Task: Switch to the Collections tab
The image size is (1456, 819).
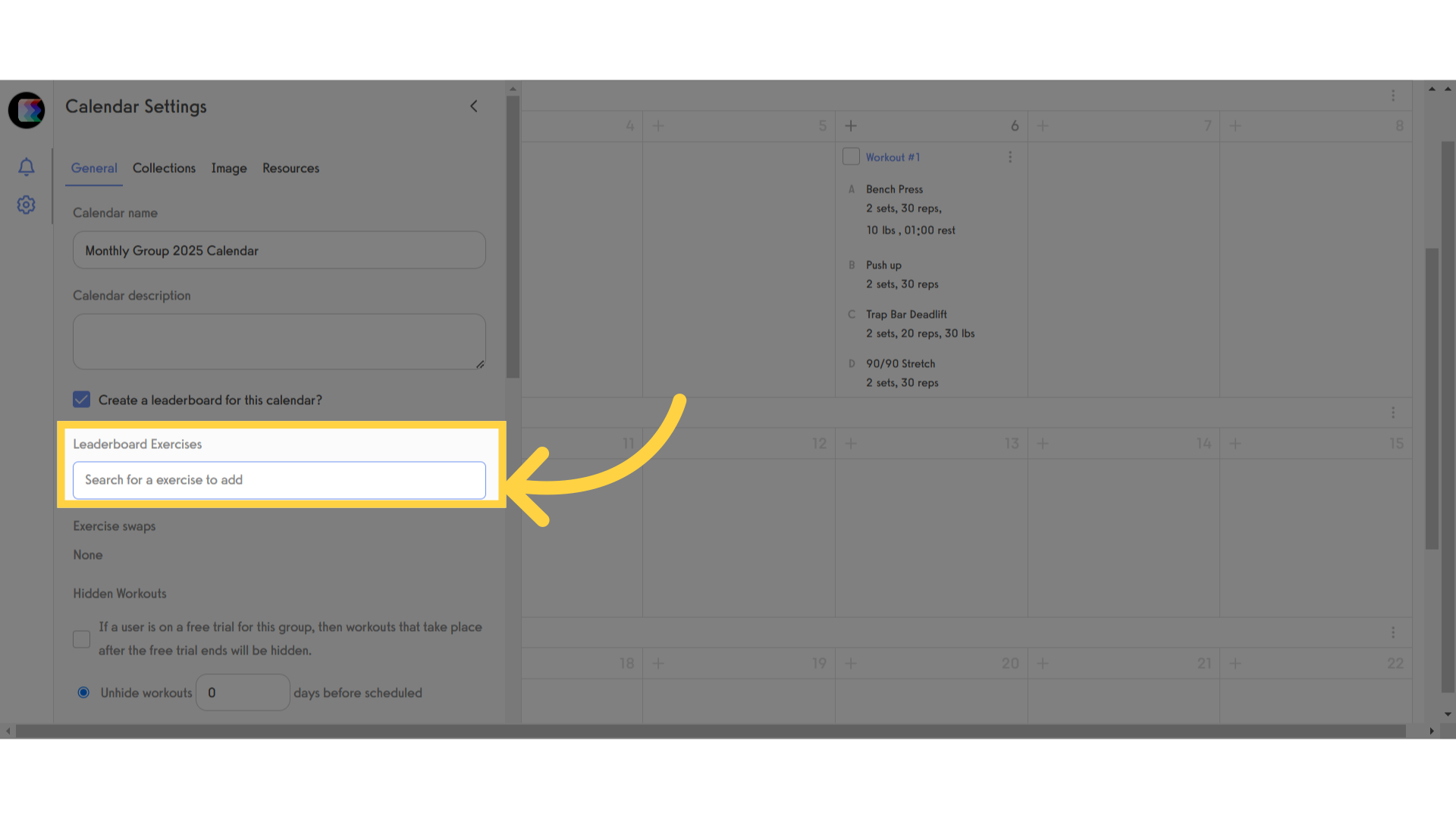Action: click(x=164, y=168)
